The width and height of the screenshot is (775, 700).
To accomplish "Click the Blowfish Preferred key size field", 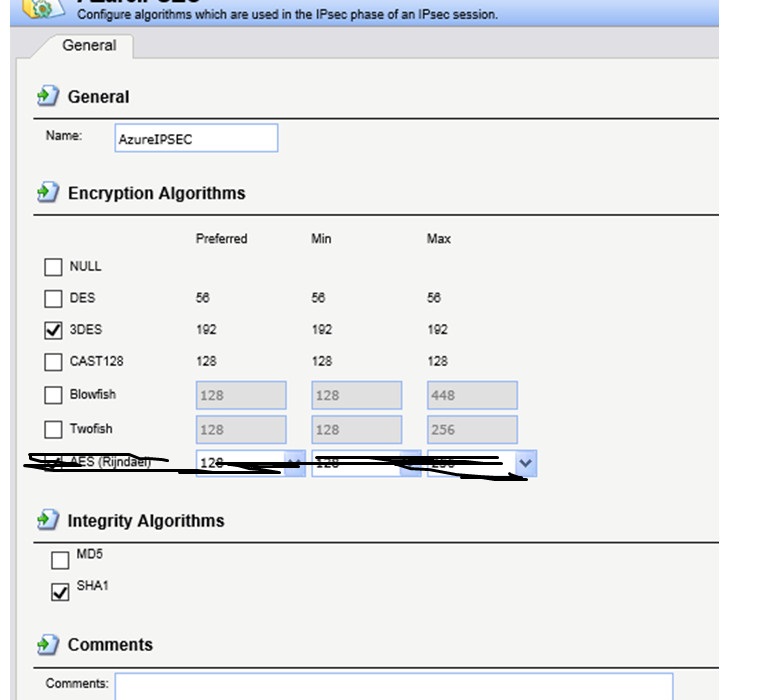I will pos(241,395).
